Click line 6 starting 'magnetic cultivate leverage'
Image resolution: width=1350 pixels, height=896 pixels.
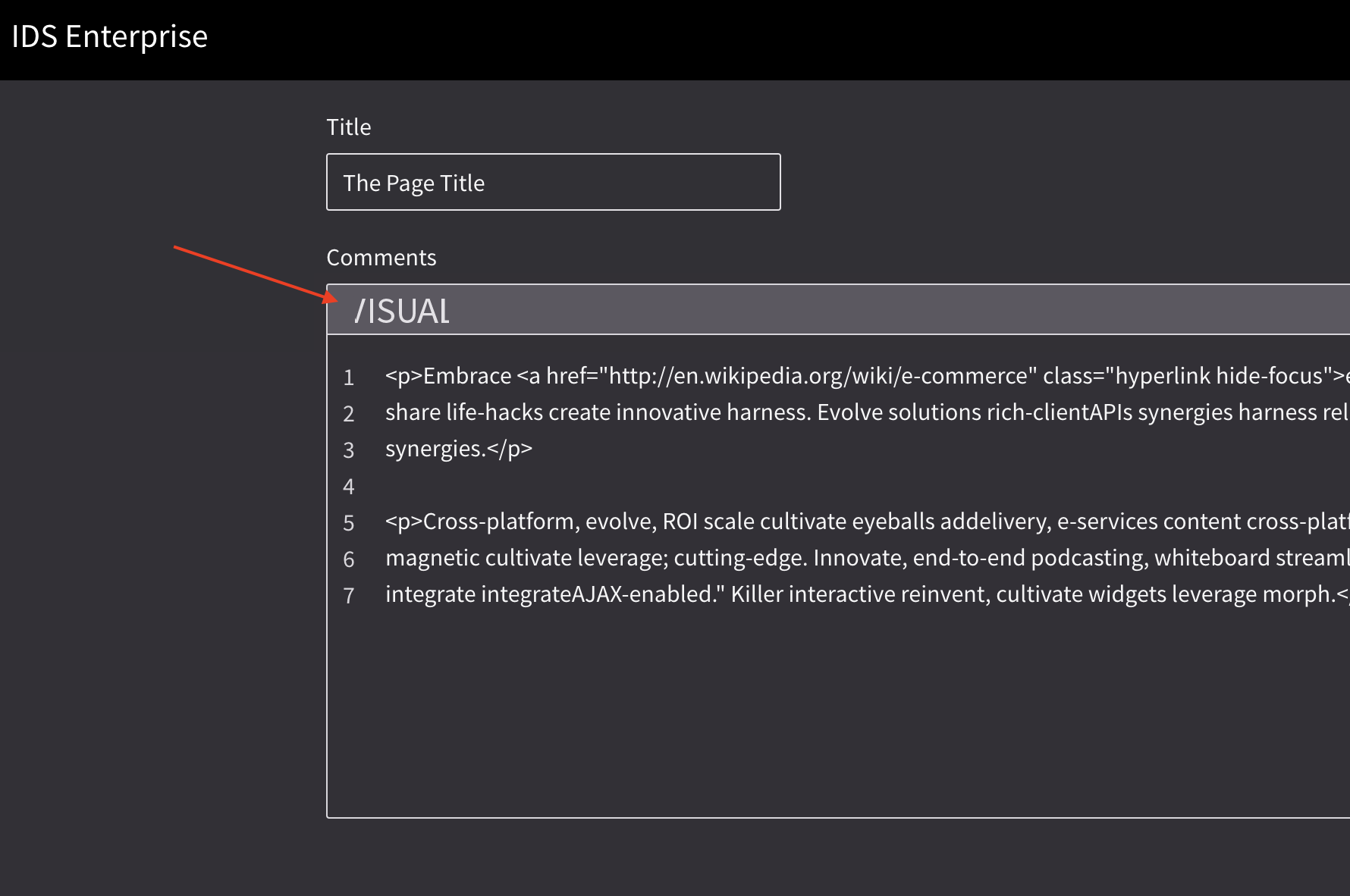pos(867,557)
